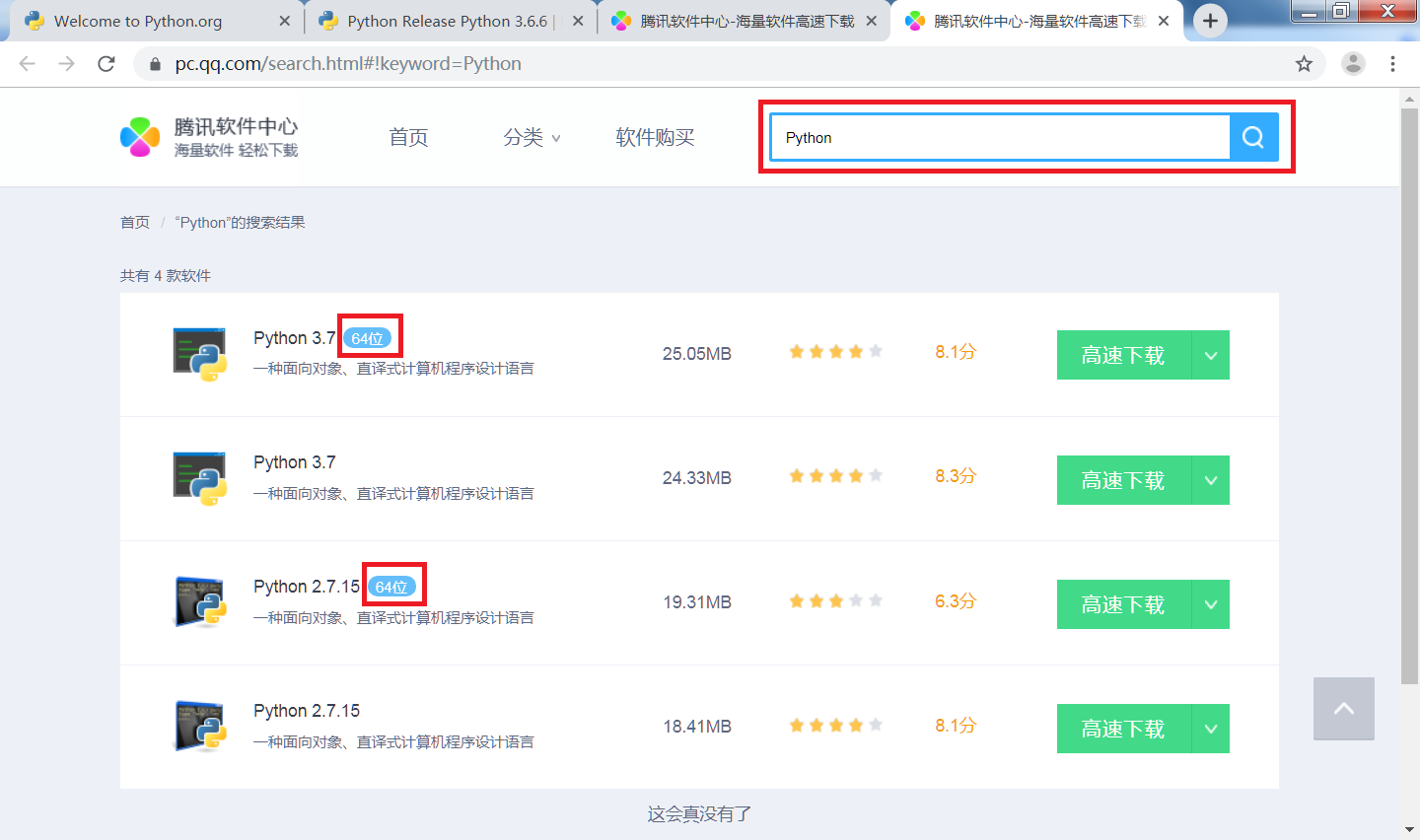
Task: Click 高速下载 for Python 2.7.15 64位
Action: pyautogui.click(x=1123, y=604)
